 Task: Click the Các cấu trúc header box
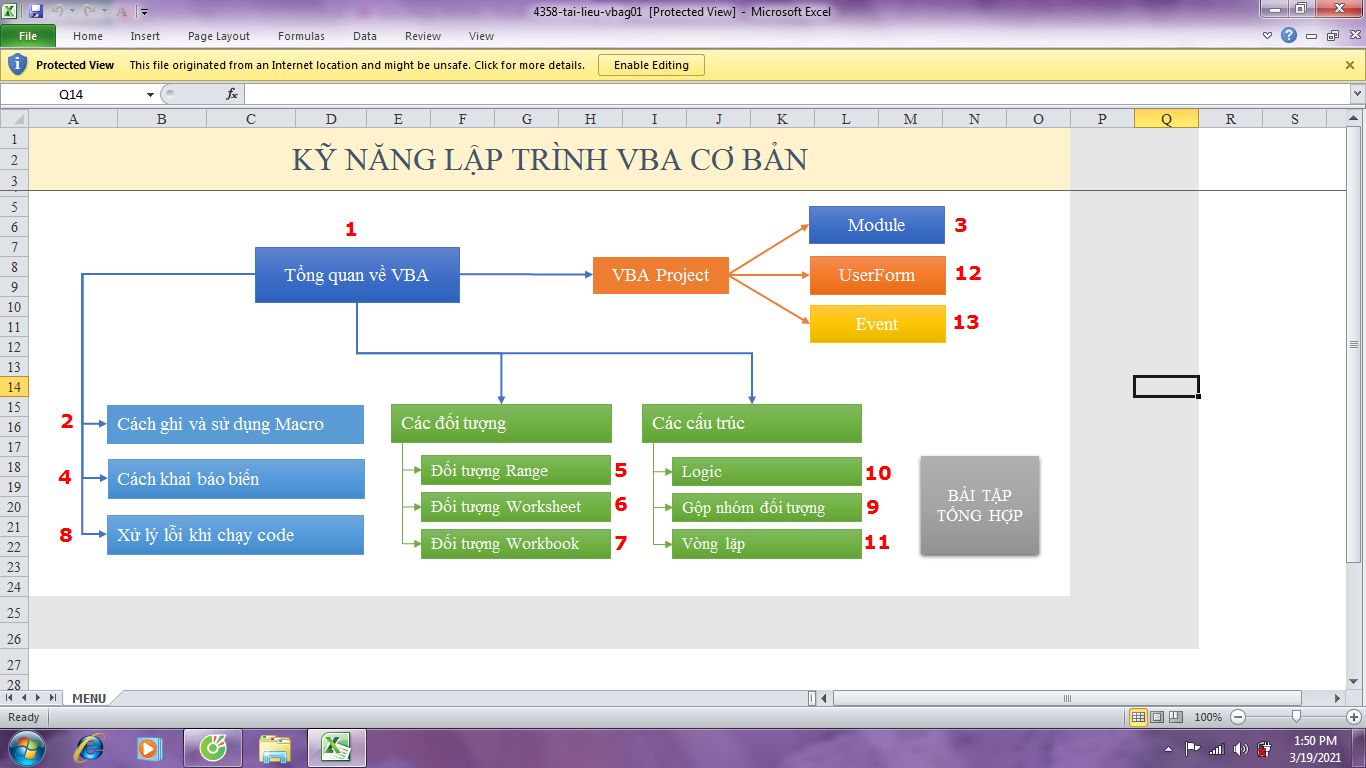pos(751,423)
